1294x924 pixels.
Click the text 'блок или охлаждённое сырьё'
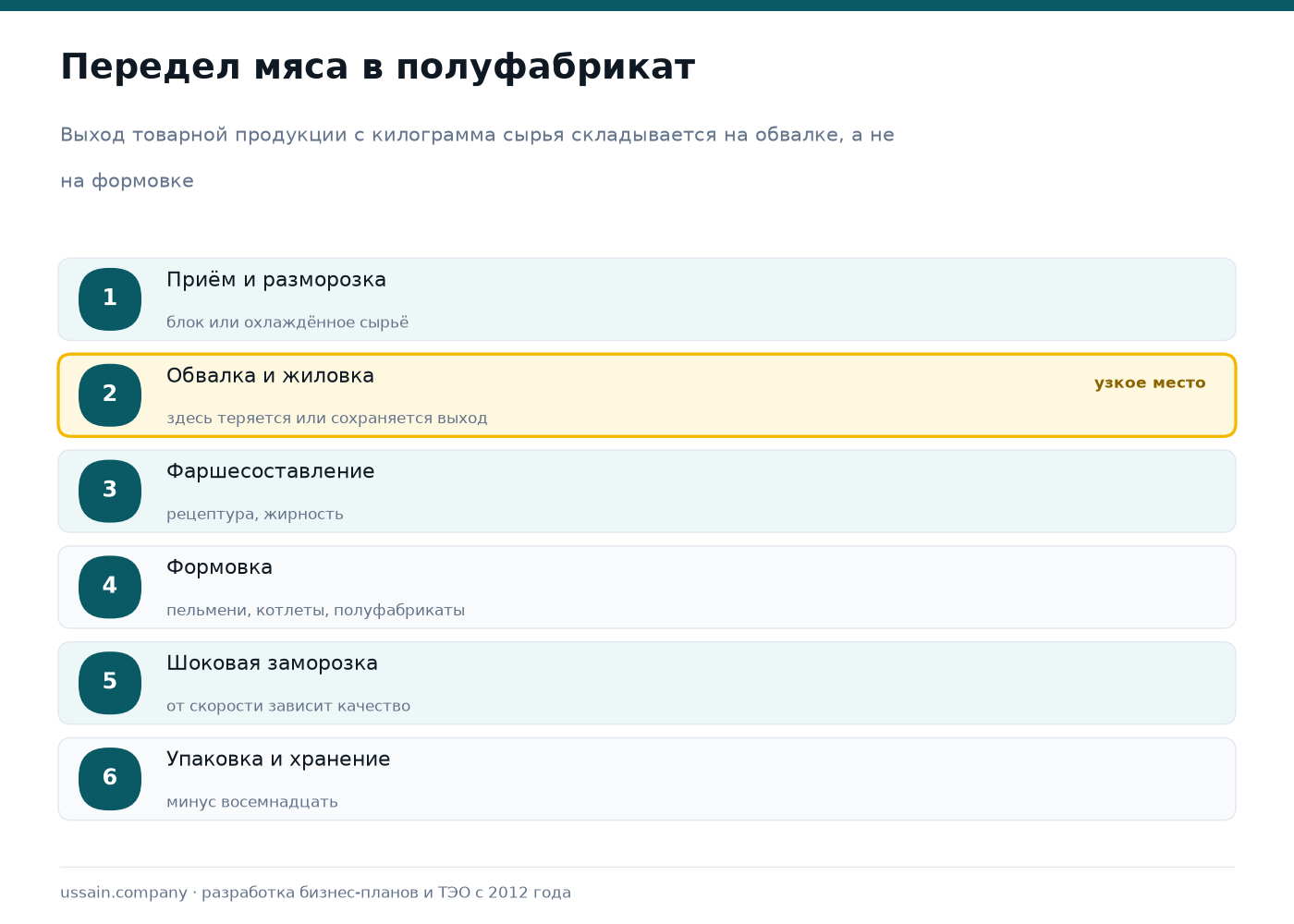(287, 322)
